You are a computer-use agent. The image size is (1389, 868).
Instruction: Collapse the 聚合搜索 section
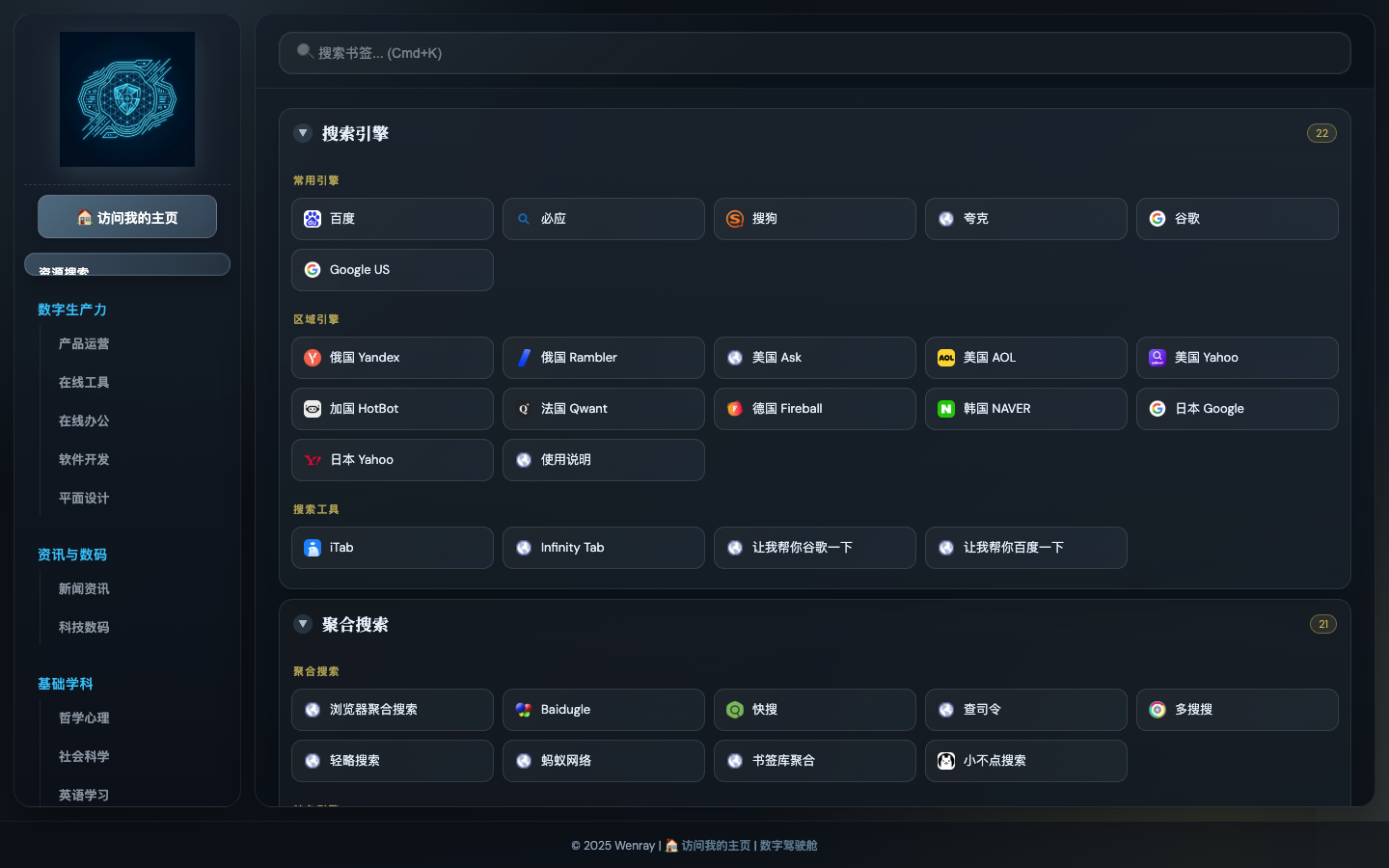303,624
